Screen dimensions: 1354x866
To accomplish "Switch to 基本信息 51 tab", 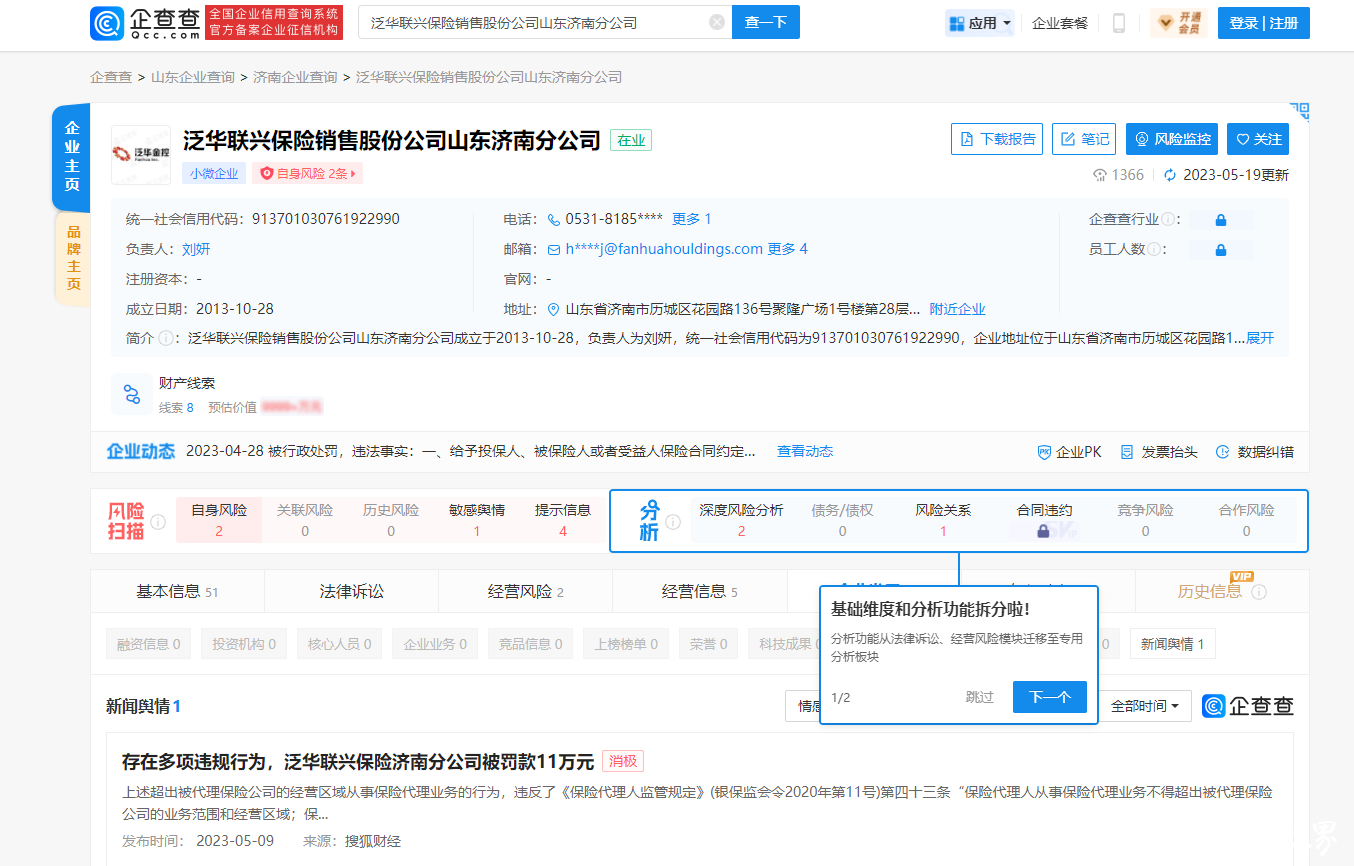I will coord(177,591).
